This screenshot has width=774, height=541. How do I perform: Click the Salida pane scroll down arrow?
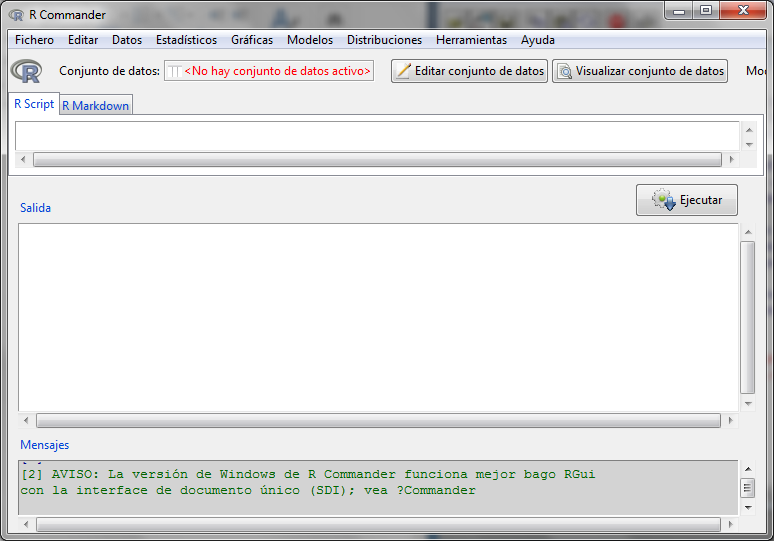tap(748, 404)
